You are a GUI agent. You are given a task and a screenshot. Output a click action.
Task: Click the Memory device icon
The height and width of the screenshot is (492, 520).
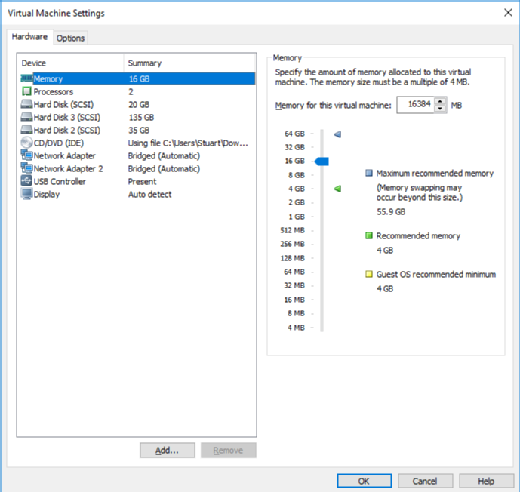coord(26,79)
